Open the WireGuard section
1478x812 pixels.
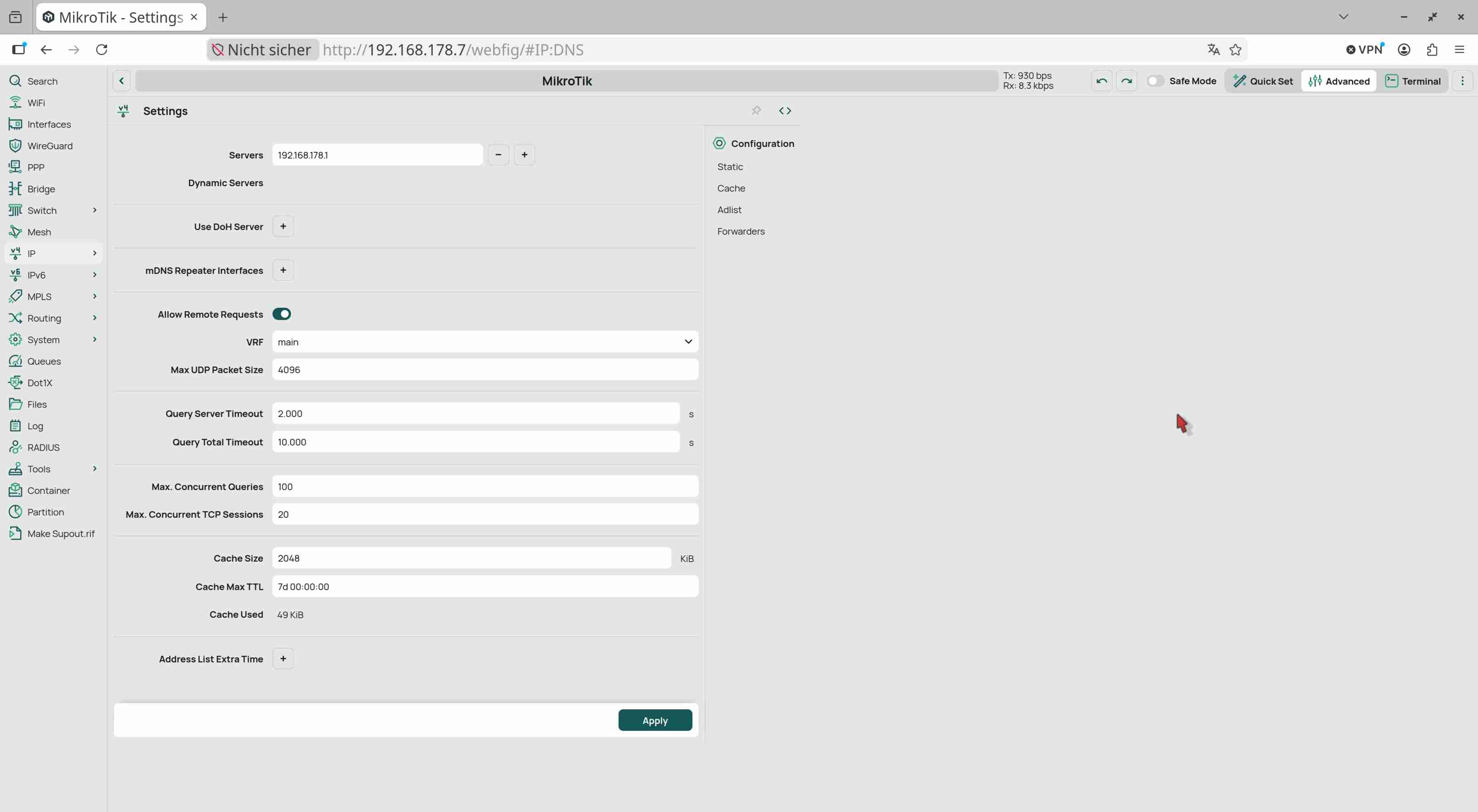point(50,146)
